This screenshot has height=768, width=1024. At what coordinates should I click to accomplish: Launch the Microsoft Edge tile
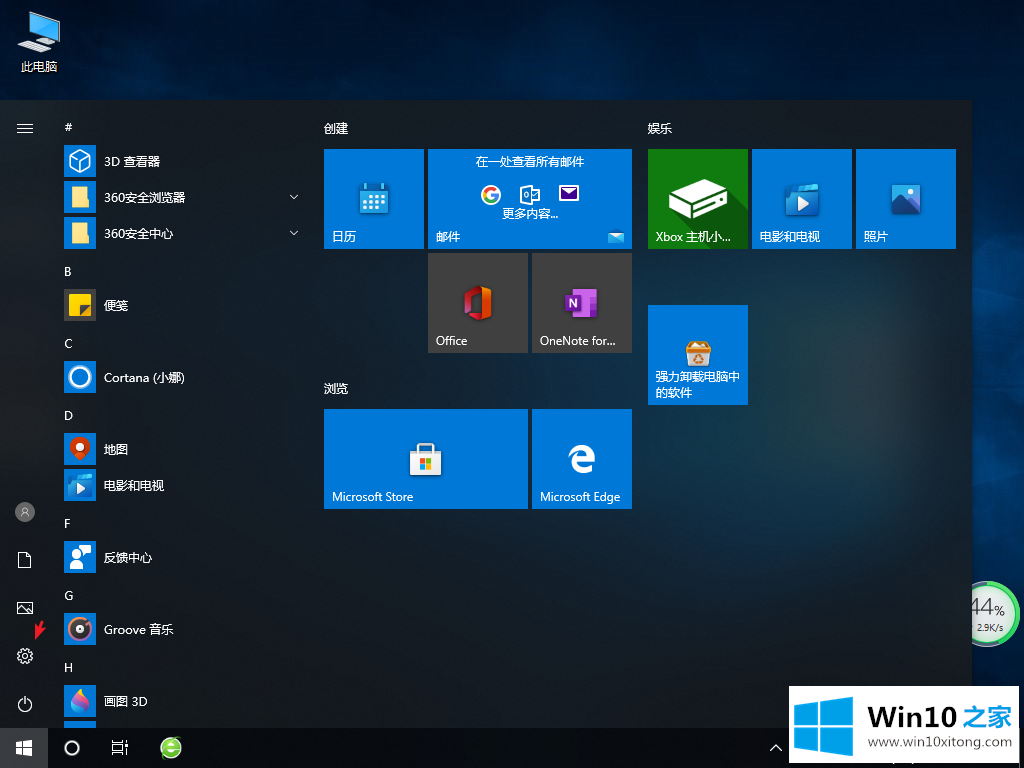pos(582,459)
